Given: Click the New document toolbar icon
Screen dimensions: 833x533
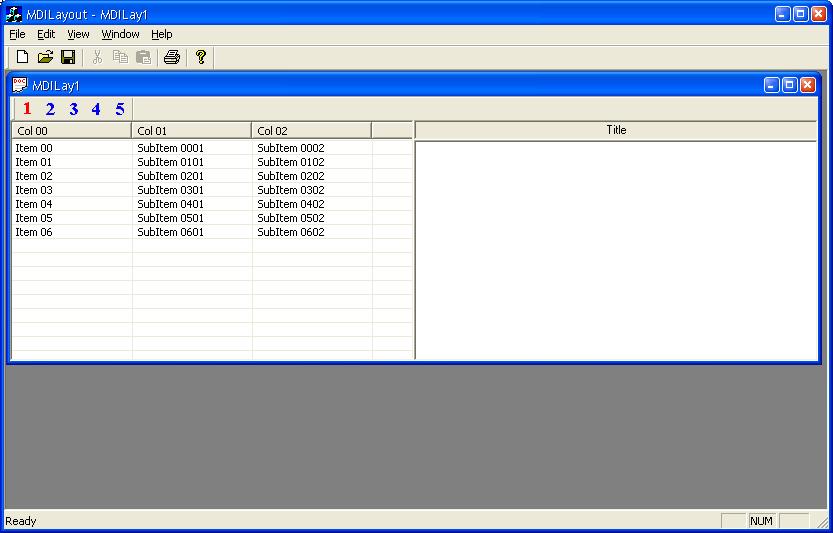Looking at the screenshot, I should pyautogui.click(x=22, y=57).
